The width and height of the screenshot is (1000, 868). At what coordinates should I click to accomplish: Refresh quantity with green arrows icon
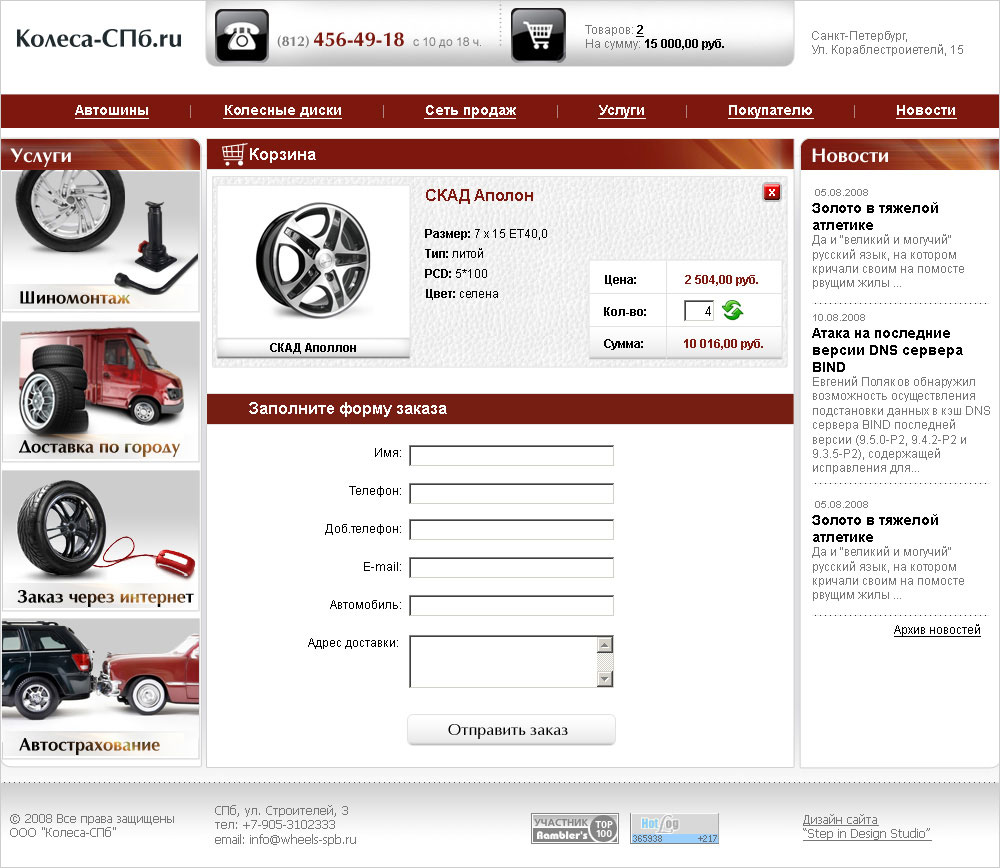(732, 311)
